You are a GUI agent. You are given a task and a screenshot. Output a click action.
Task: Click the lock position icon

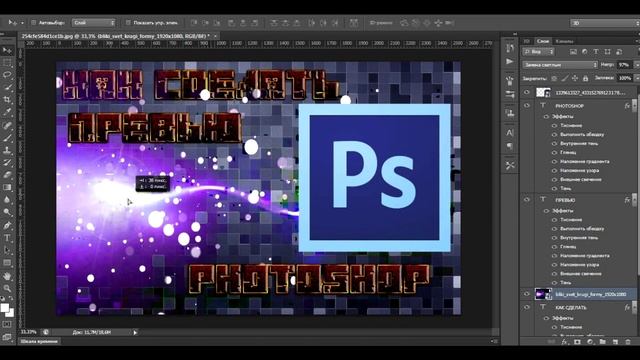click(575, 78)
